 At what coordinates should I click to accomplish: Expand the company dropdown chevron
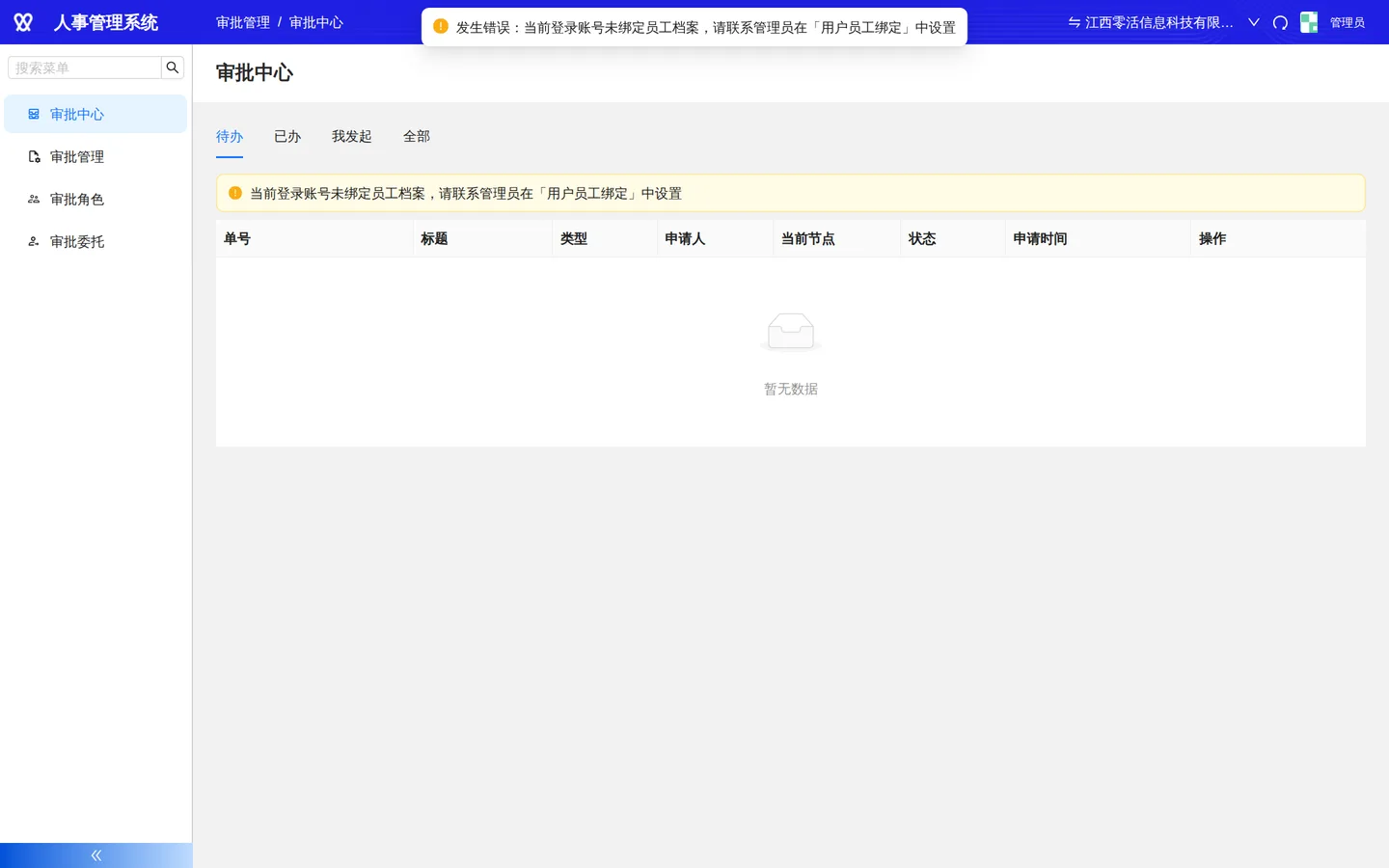1254,22
